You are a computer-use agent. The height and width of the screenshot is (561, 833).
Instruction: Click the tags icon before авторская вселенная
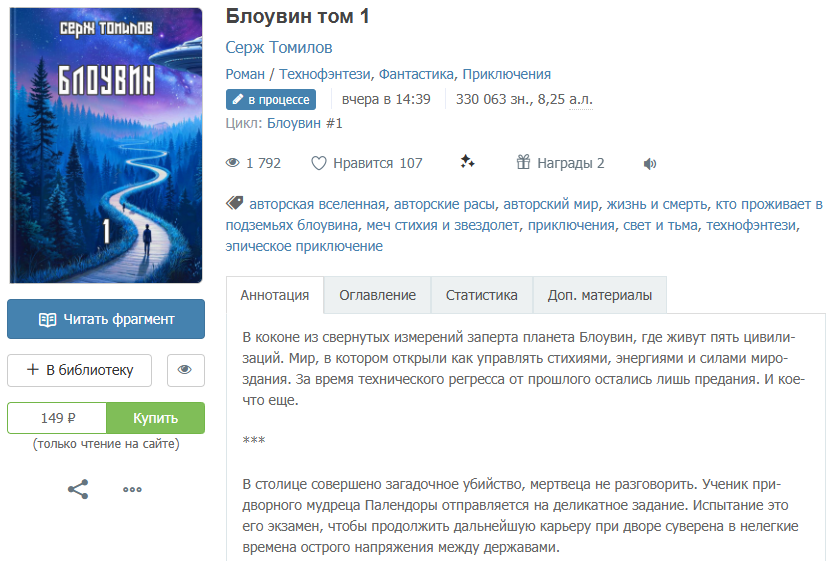(234, 203)
